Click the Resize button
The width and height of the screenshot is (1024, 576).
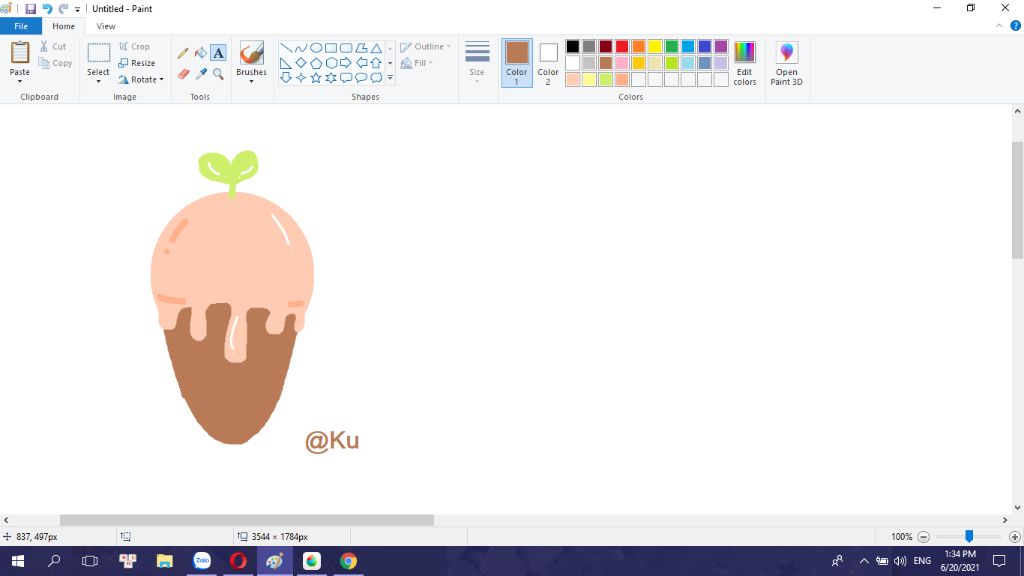coord(136,63)
